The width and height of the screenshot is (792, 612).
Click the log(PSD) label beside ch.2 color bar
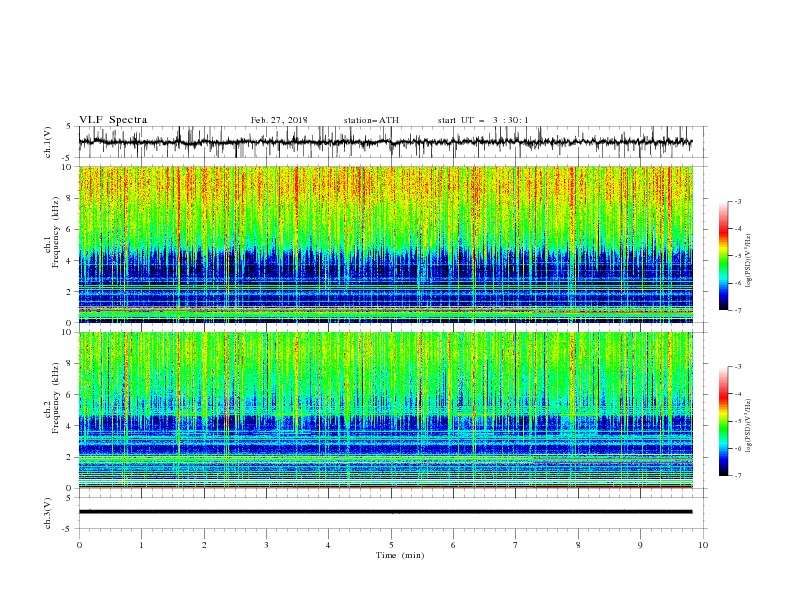click(749, 425)
